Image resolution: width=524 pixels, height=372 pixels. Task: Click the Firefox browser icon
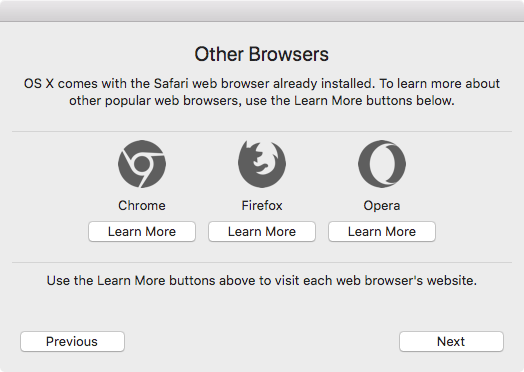pyautogui.click(x=262, y=164)
